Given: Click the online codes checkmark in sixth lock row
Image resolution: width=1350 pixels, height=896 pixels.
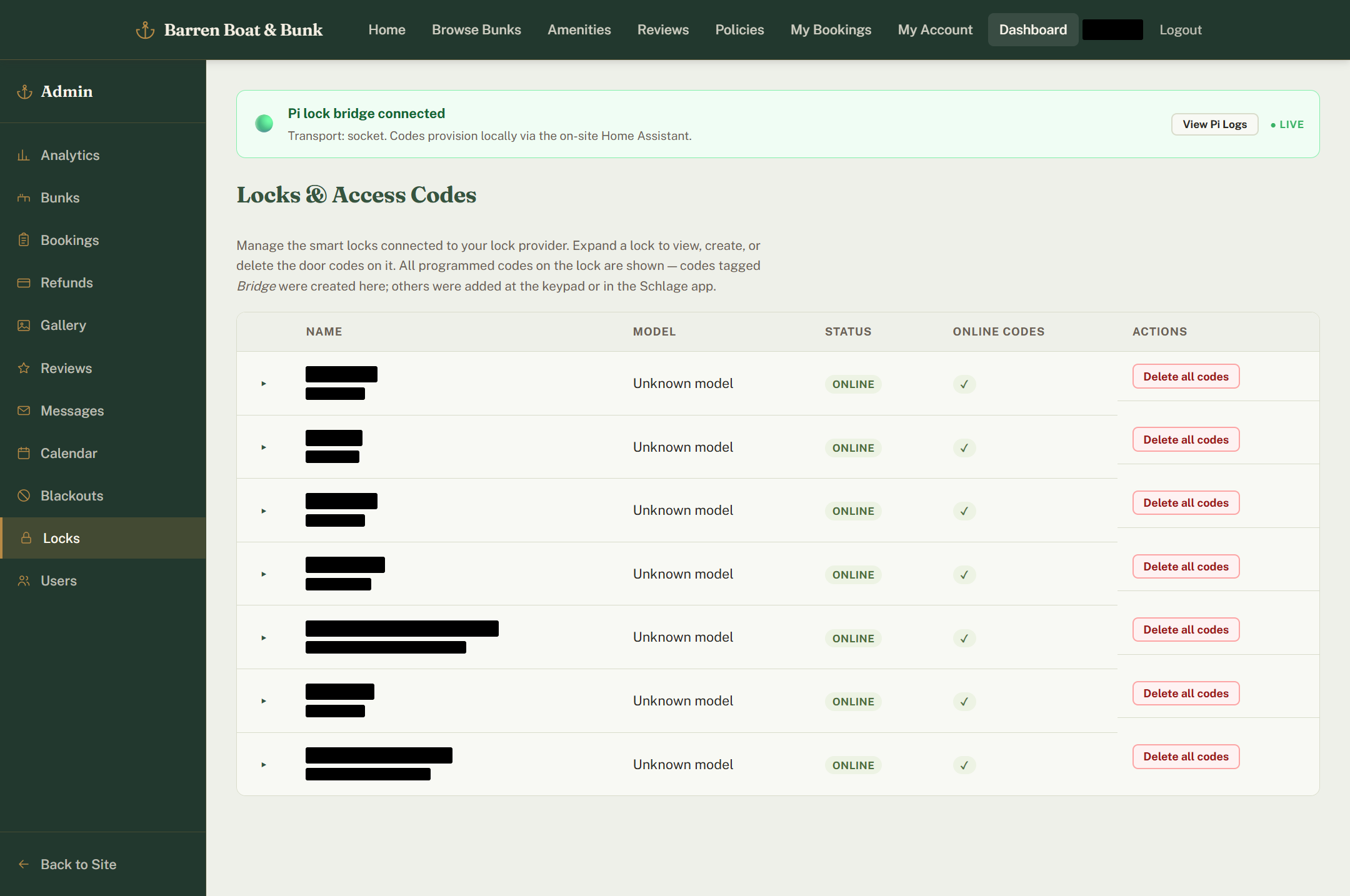Looking at the screenshot, I should point(964,702).
